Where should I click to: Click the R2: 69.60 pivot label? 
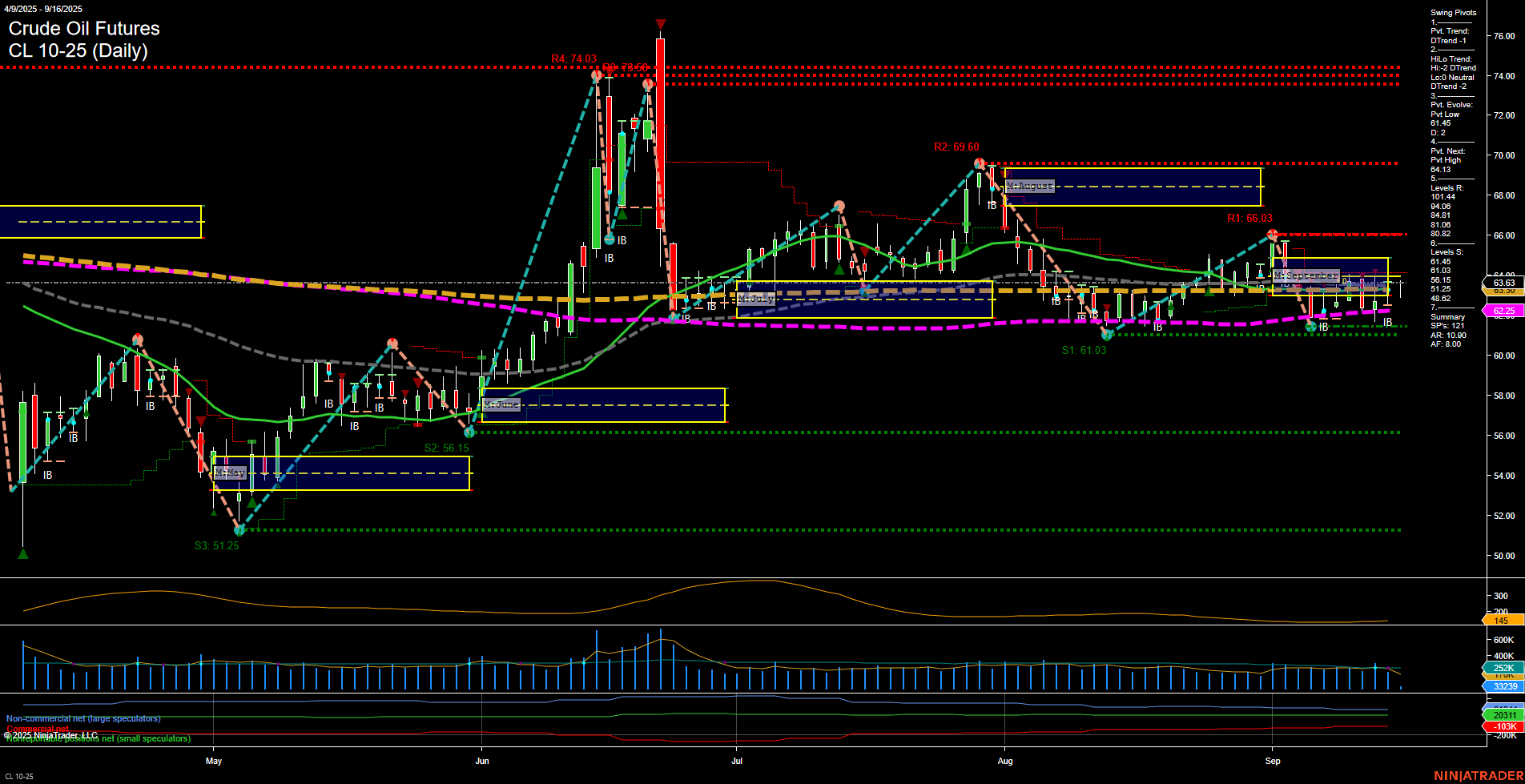957,147
